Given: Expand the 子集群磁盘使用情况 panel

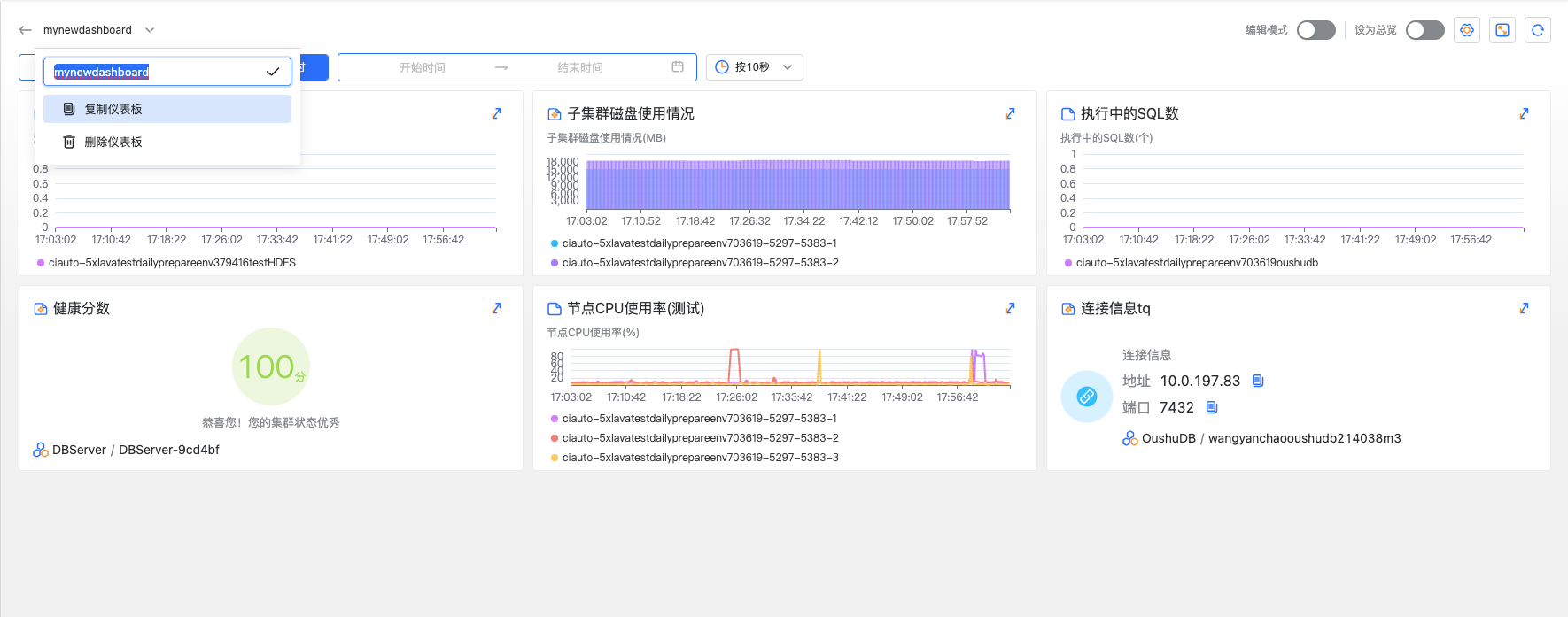Looking at the screenshot, I should click(1010, 113).
